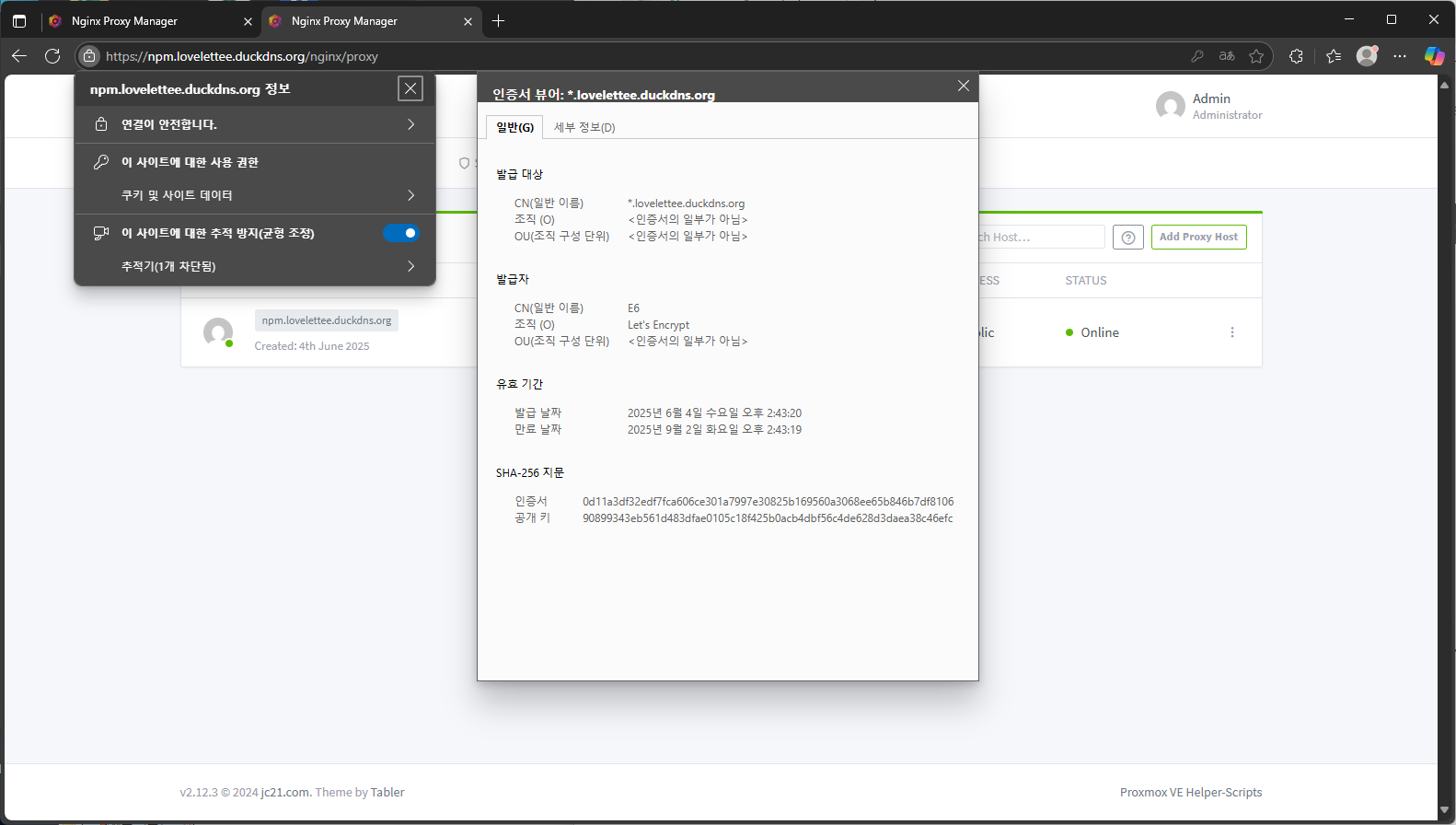Click the page scrollbar up arrow

1445,85
